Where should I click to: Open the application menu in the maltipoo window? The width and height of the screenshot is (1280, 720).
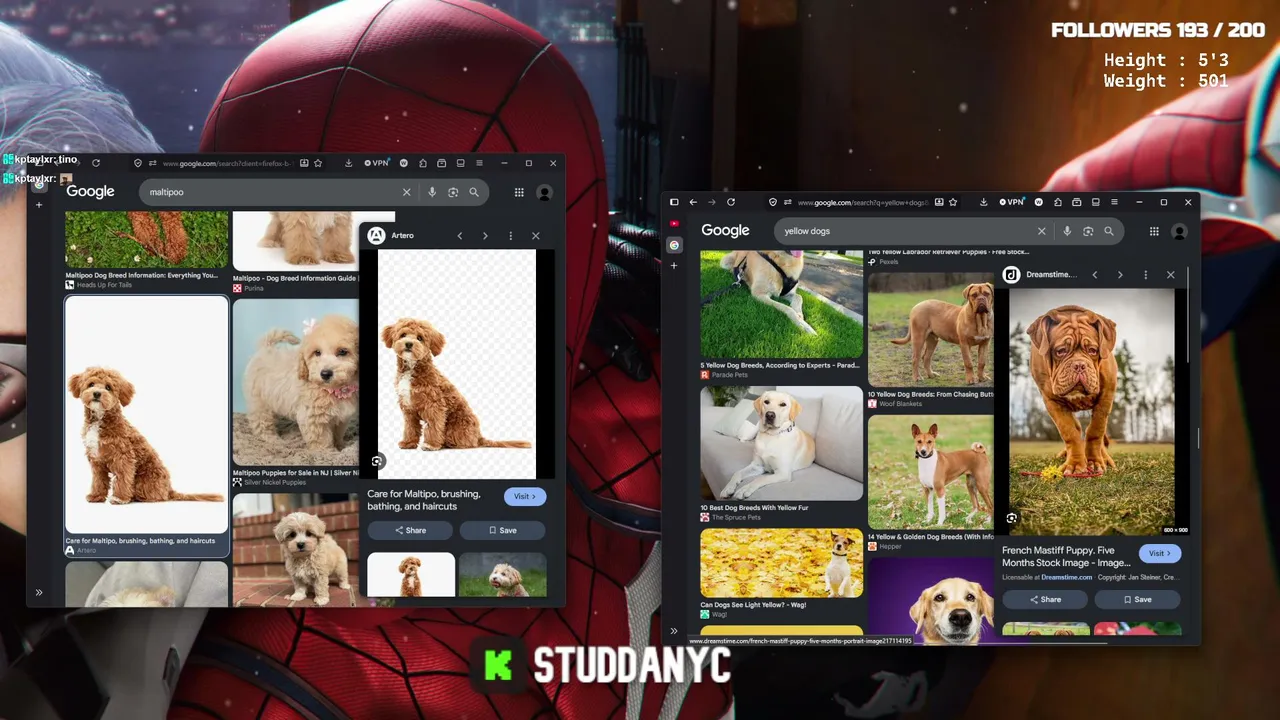click(x=479, y=163)
